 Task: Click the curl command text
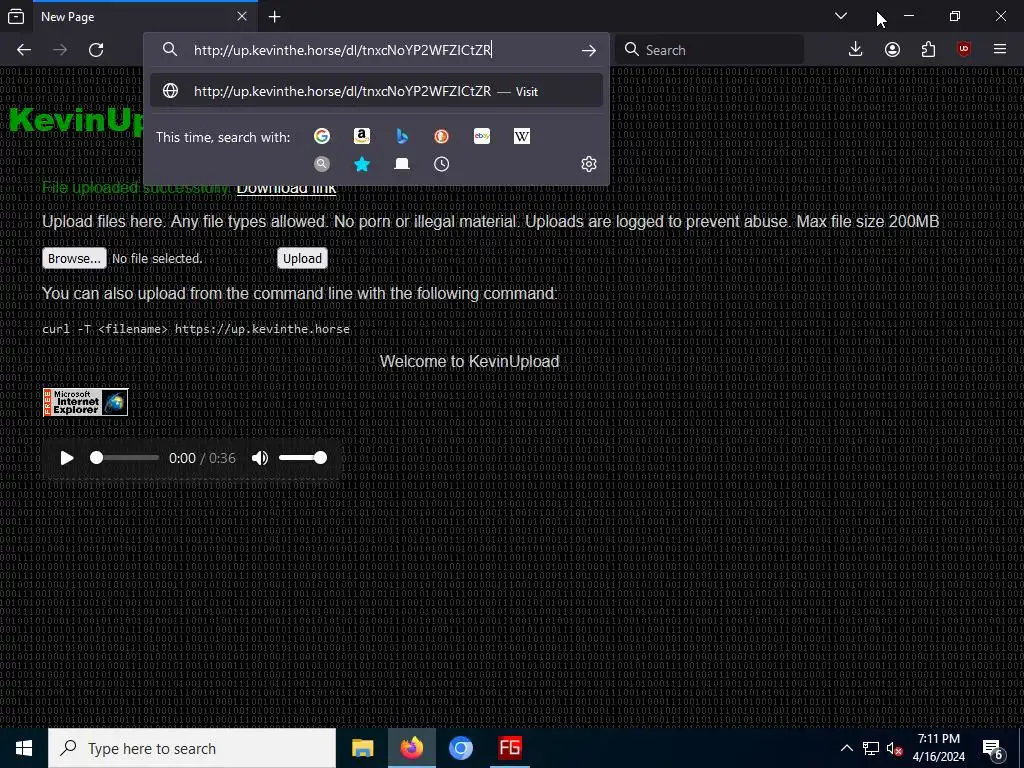tap(196, 329)
